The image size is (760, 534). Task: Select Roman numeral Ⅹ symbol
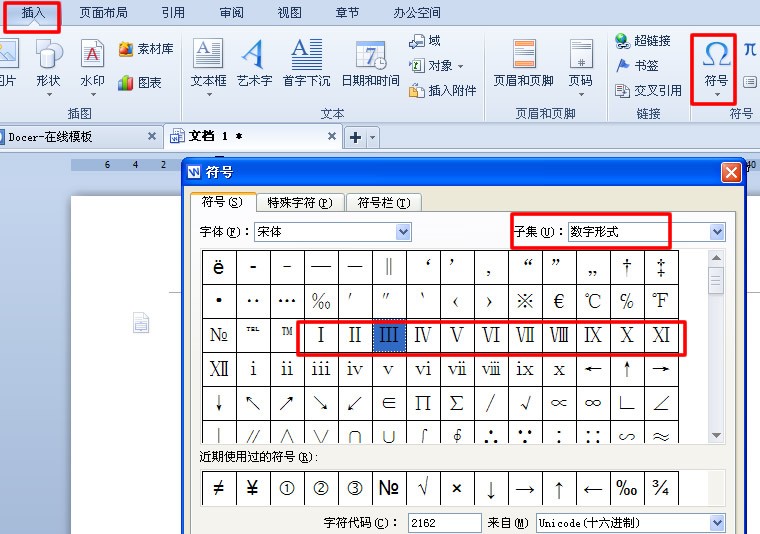(x=627, y=335)
